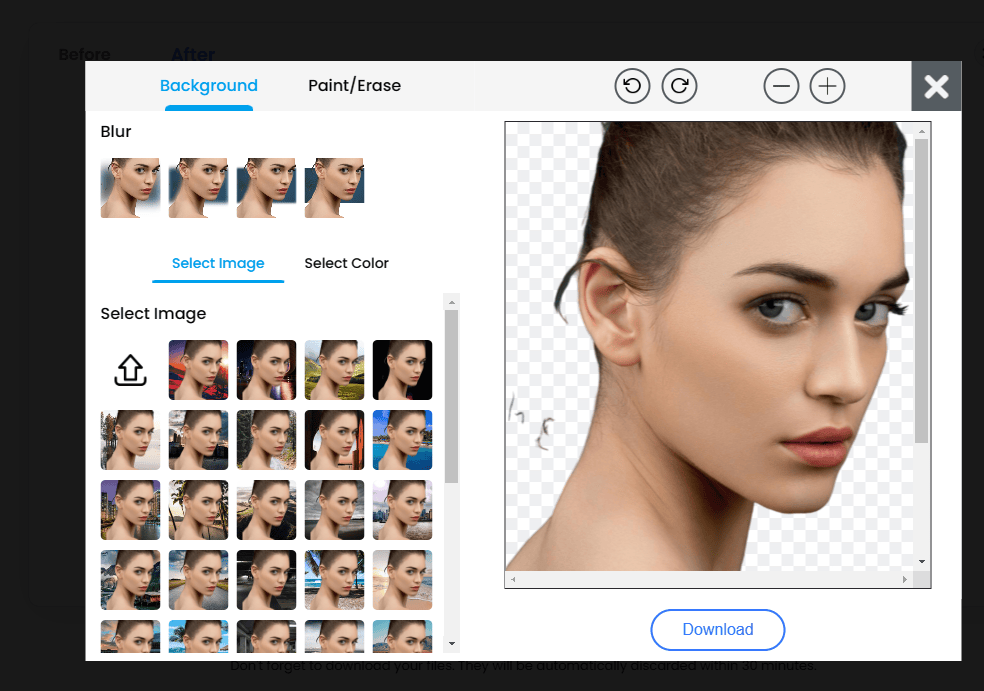Zoom out with the minus icon

(x=782, y=87)
